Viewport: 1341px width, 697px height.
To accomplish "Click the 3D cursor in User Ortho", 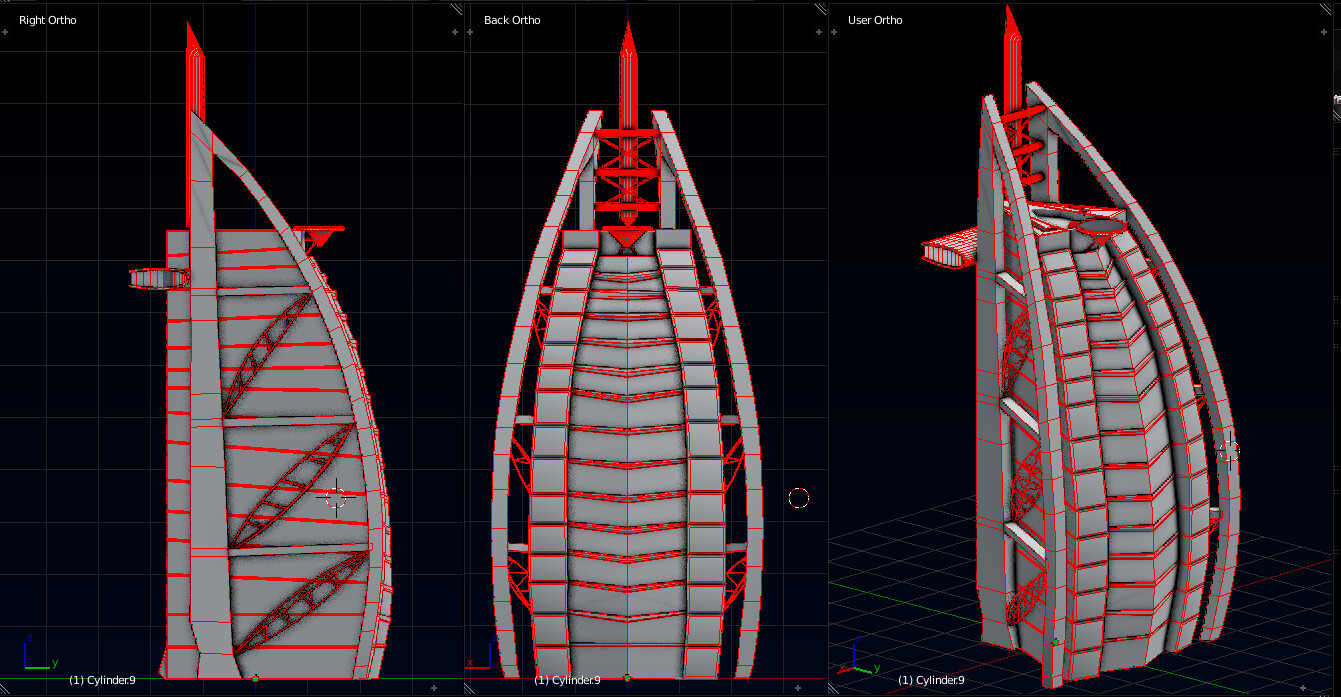I will point(1229,451).
